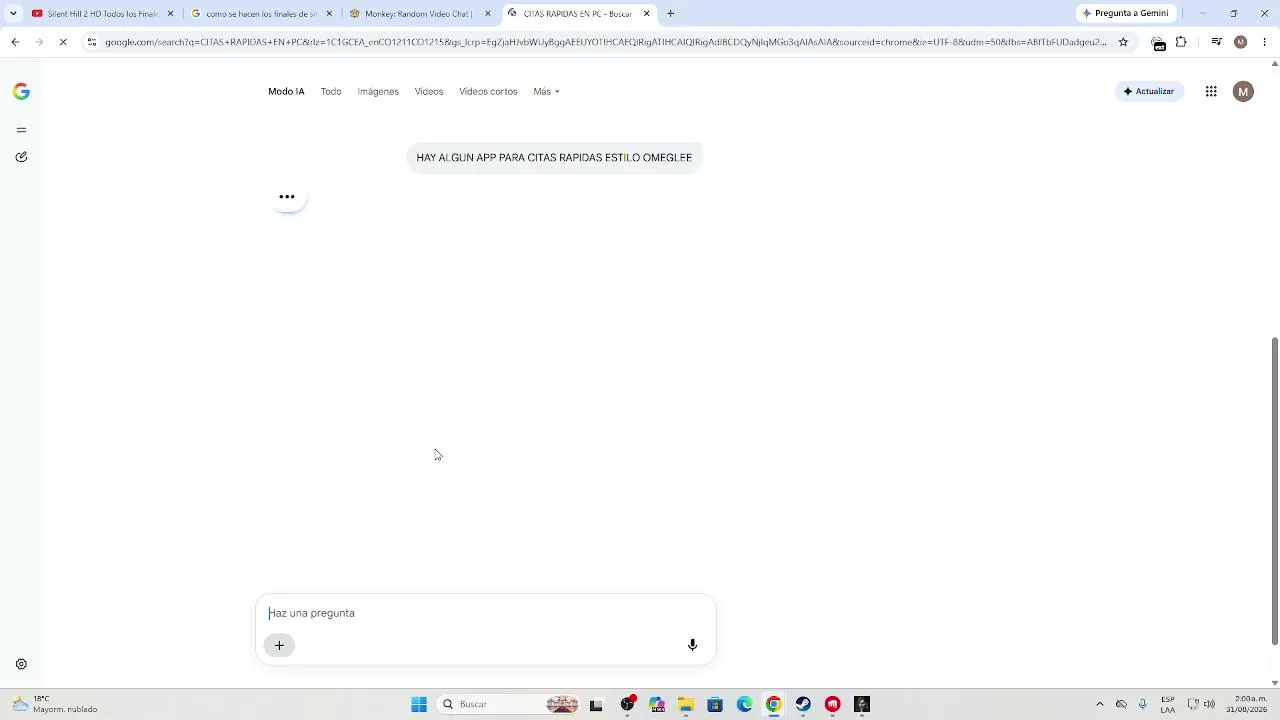Close the Monkey Random Video Chat tab
Image resolution: width=1280 pixels, height=720 pixels.
488,14
